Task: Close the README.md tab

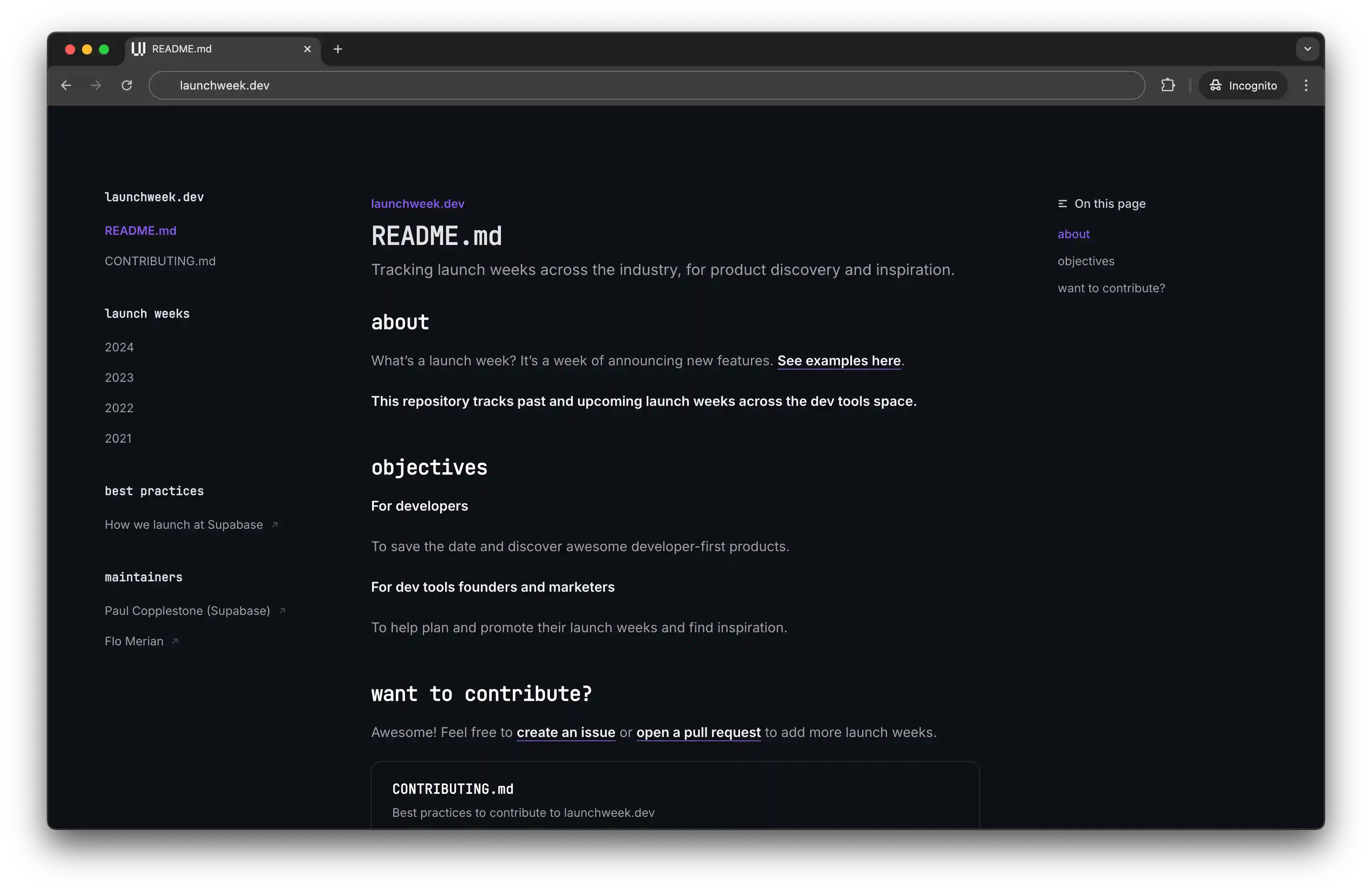Action: point(307,49)
